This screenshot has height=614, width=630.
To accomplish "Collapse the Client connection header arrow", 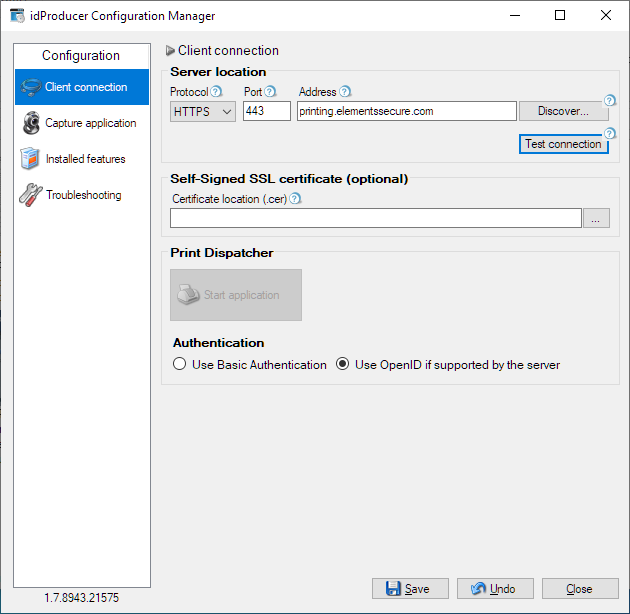I will (170, 51).
